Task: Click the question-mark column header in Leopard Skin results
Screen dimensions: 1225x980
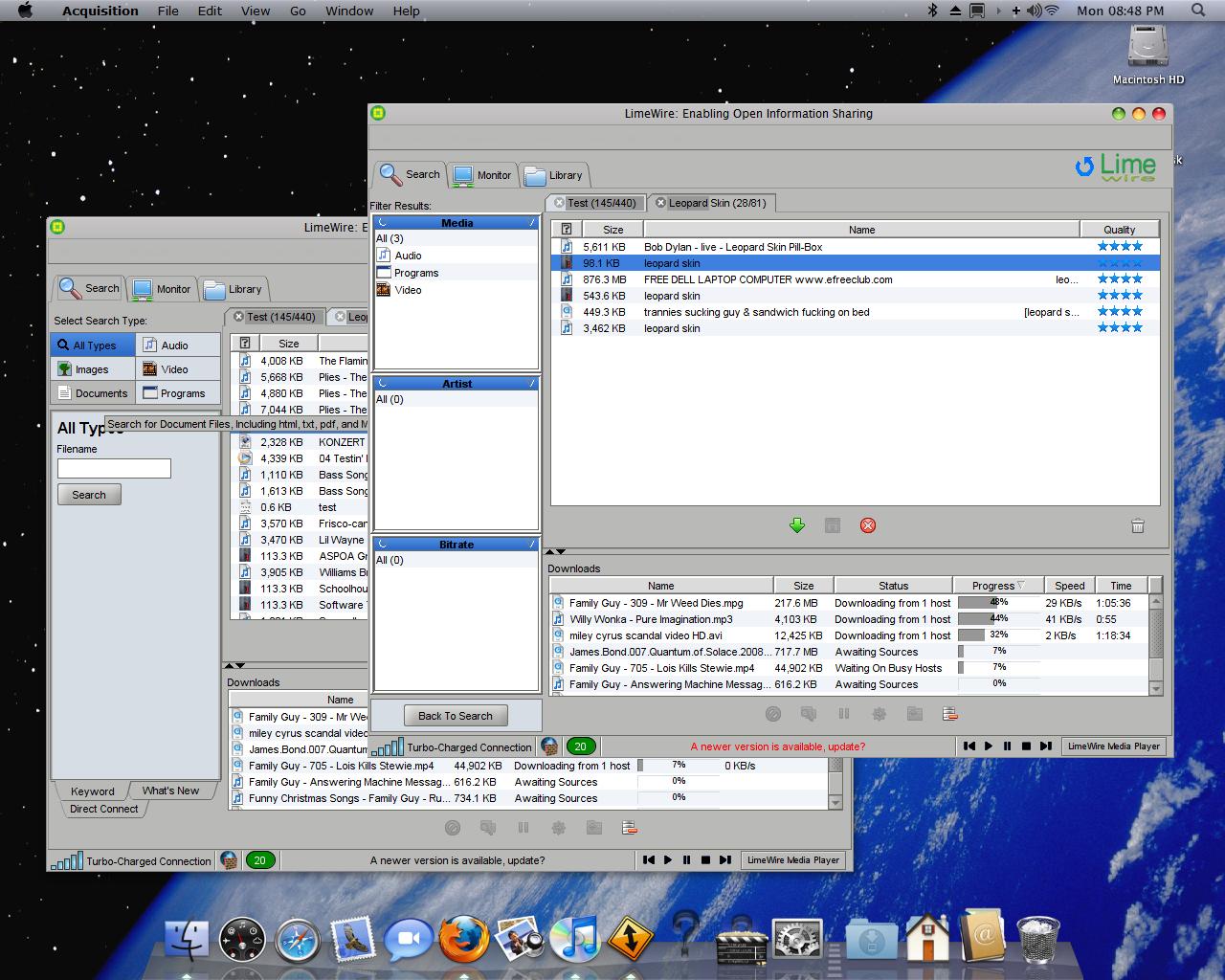Action: [x=567, y=230]
